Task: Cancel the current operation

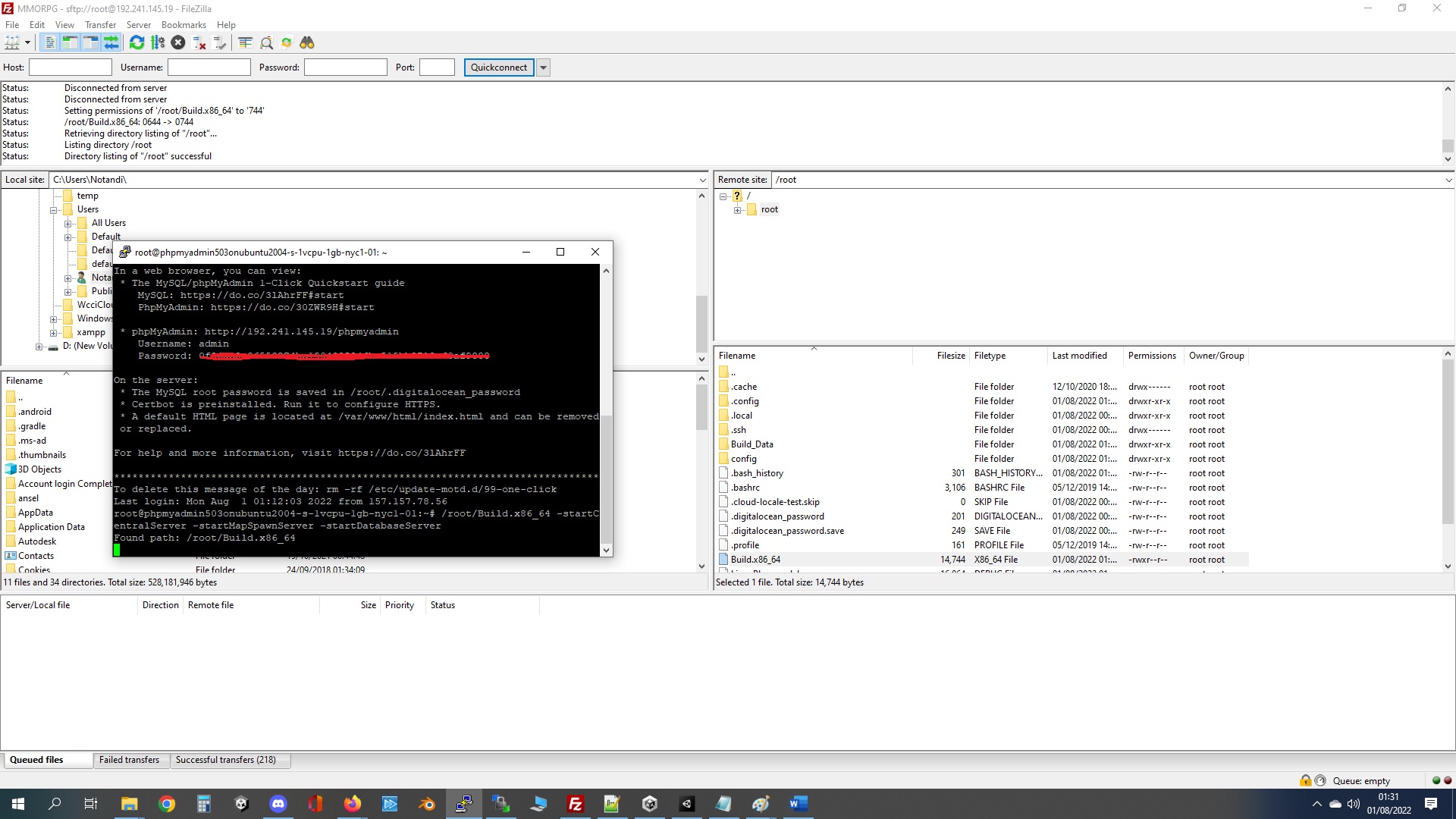Action: 178,42
